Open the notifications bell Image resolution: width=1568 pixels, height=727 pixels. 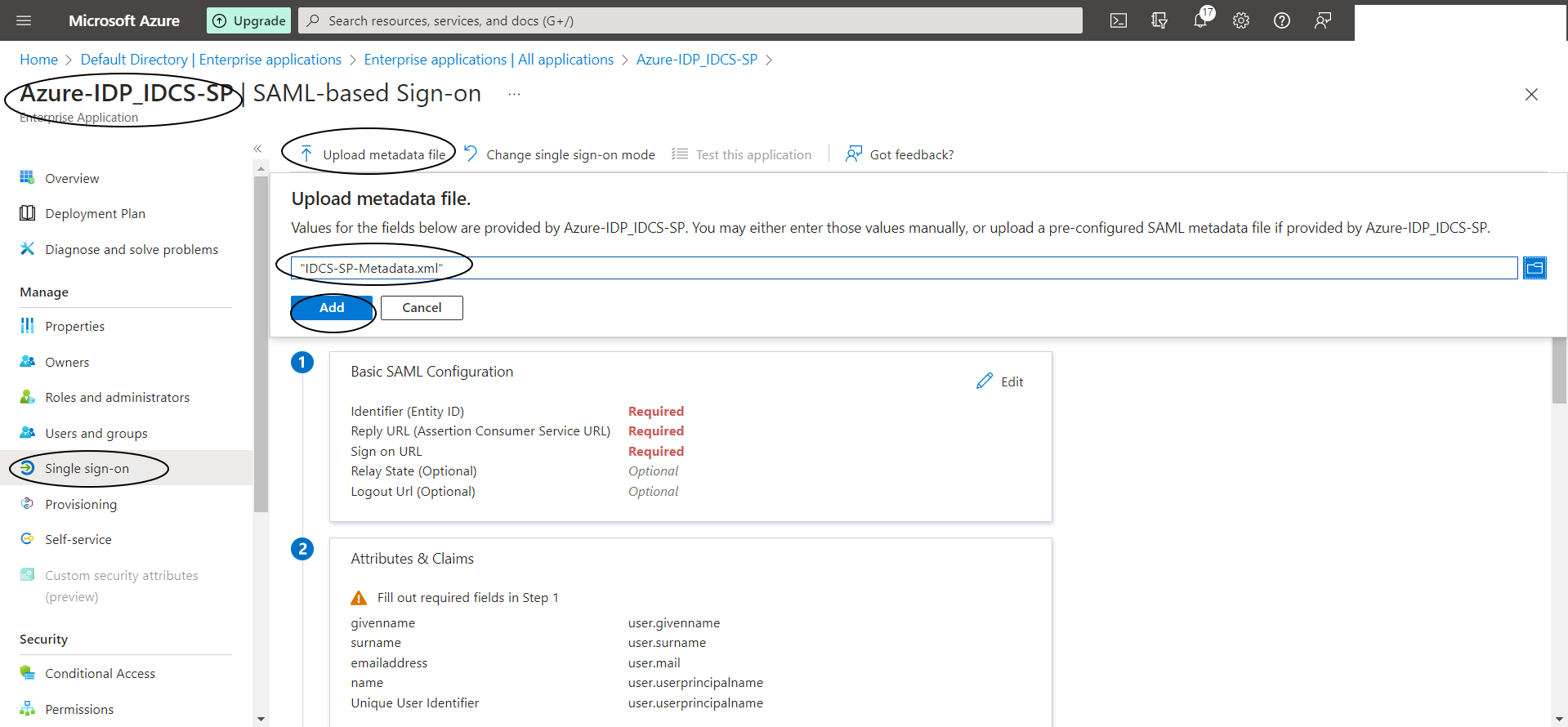click(x=1200, y=20)
